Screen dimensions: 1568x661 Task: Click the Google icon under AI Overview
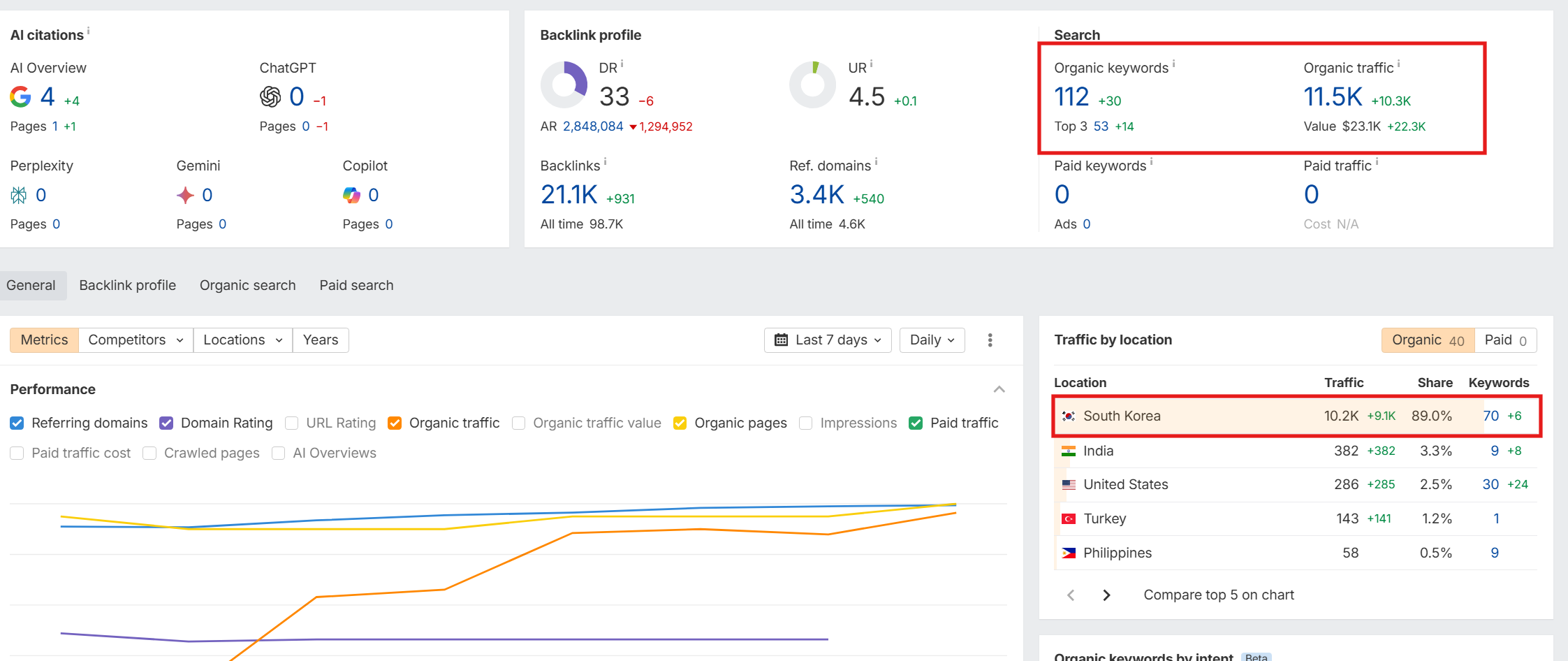click(21, 96)
